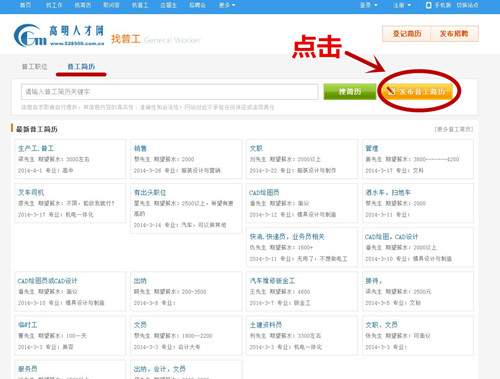Open the CAD绘图员 resume dated 2014-3-12
This screenshot has width=500, height=379.
click(x=264, y=193)
